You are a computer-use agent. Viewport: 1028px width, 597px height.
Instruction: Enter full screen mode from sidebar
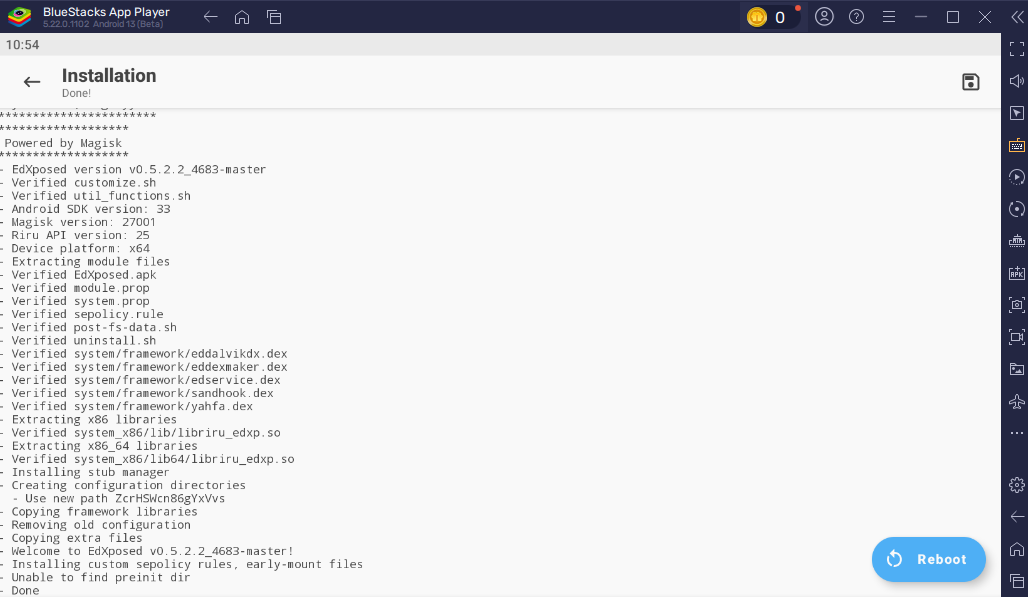point(1017,49)
